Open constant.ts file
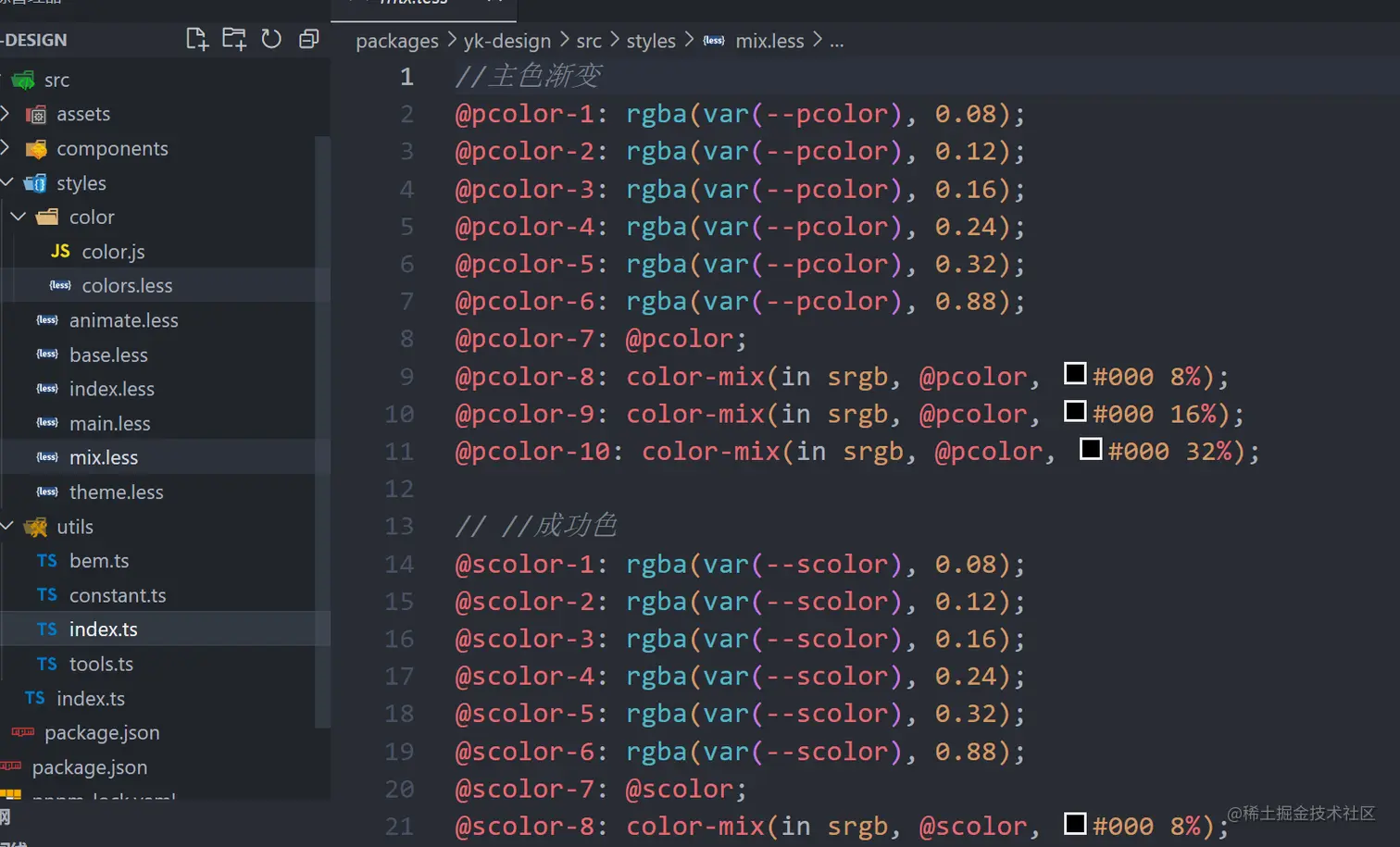This screenshot has height=847, width=1400. (x=118, y=595)
